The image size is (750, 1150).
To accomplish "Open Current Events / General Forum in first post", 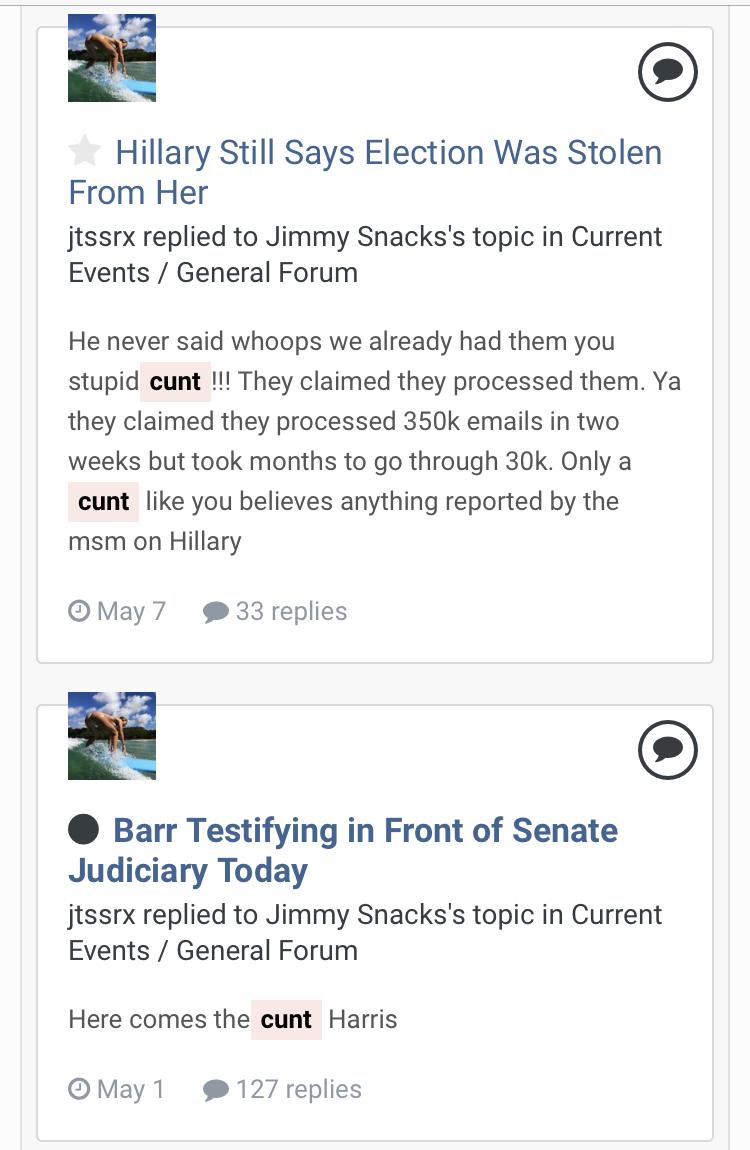I will pyautogui.click(x=365, y=254).
